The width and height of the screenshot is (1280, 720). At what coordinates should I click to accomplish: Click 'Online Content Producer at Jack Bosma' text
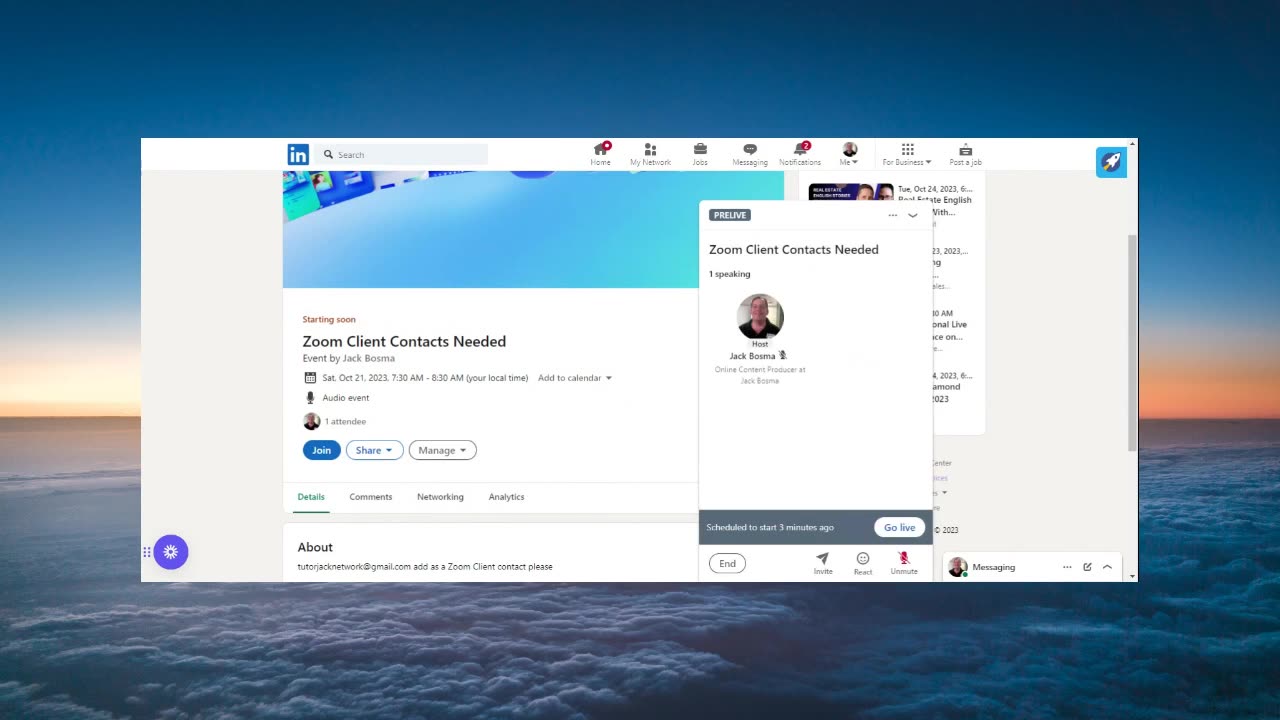[x=760, y=375]
